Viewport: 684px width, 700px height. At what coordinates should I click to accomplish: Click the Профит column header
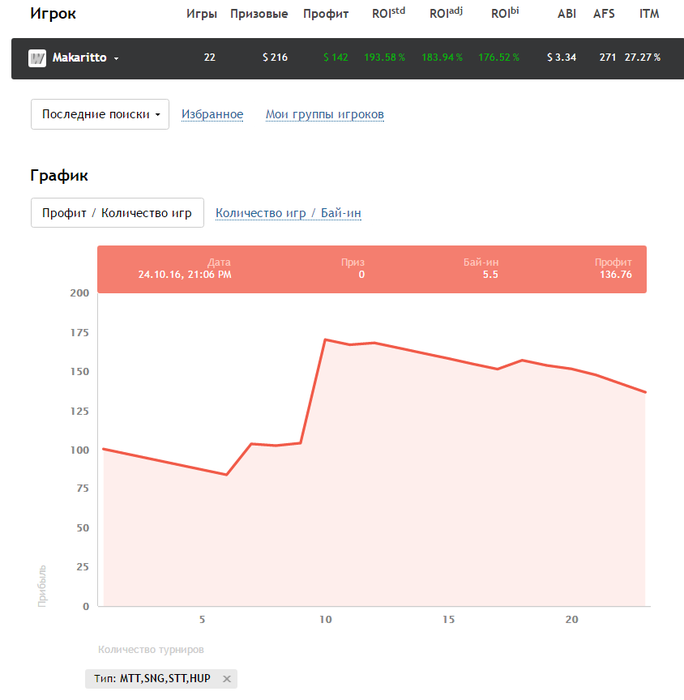tap(326, 14)
